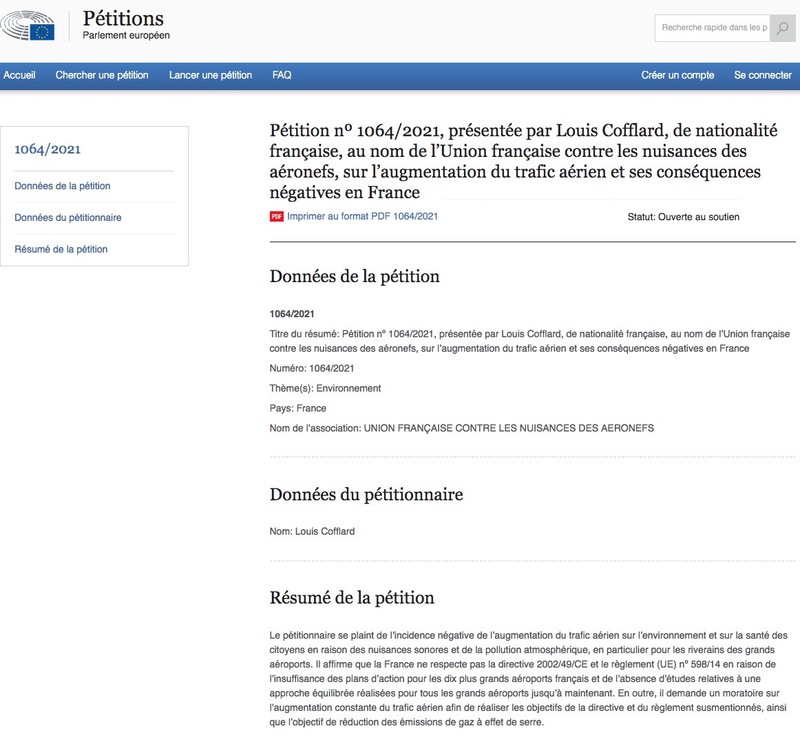Screen dimensions: 800x746
Task: Click the Données de la pétition section heading
Action: click(355, 276)
